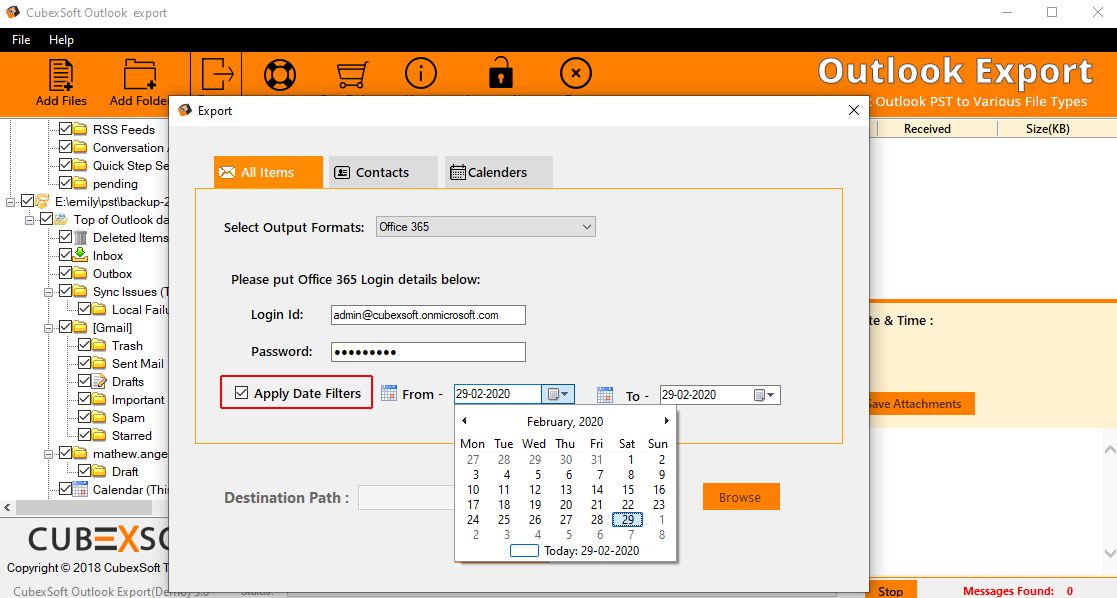Click the circled X exit icon
Image resolution: width=1117 pixels, height=598 pixels.
coord(575,74)
